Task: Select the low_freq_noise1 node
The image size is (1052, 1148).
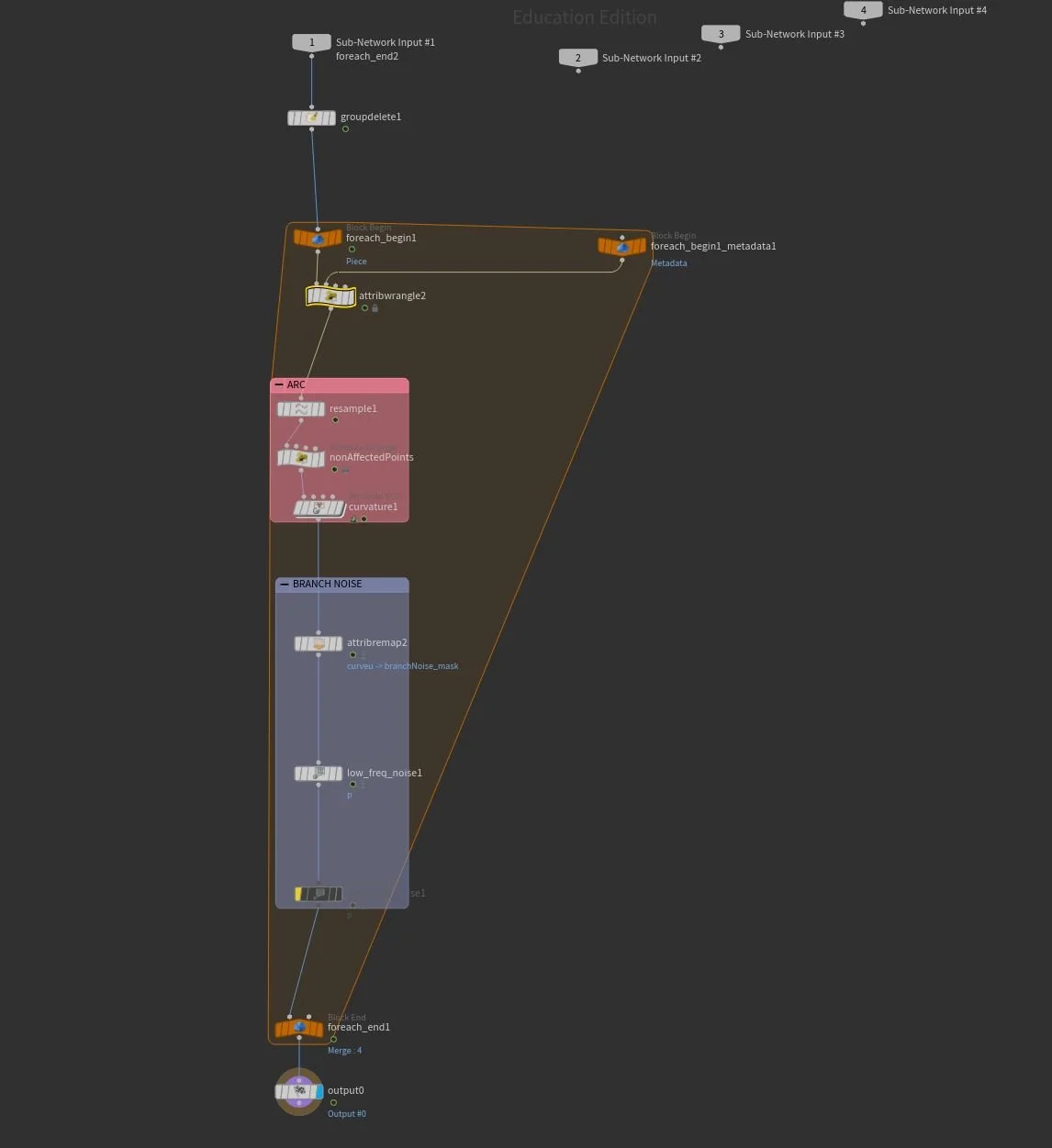Action: click(x=319, y=773)
